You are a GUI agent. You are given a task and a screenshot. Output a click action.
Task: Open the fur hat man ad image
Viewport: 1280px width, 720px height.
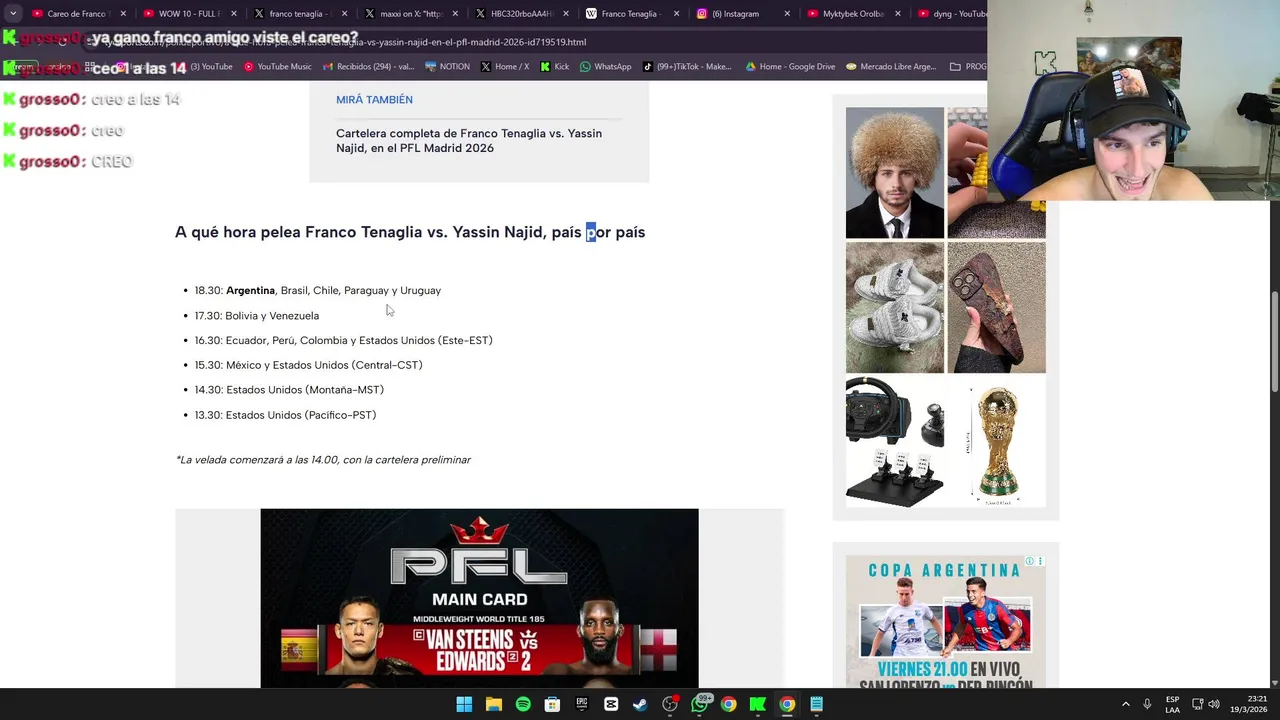[895, 173]
